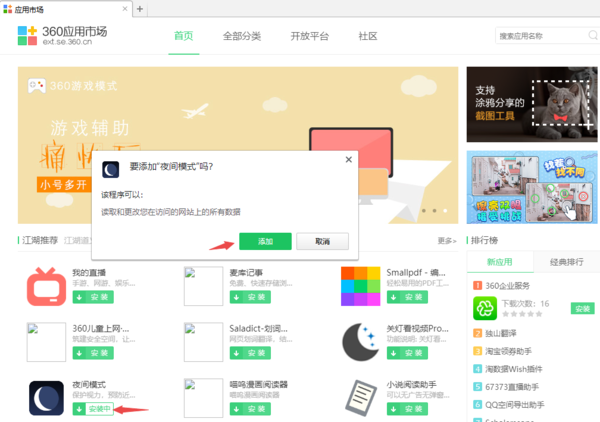Open 淘数据Wish插件 in the ranking list

pos(514,369)
